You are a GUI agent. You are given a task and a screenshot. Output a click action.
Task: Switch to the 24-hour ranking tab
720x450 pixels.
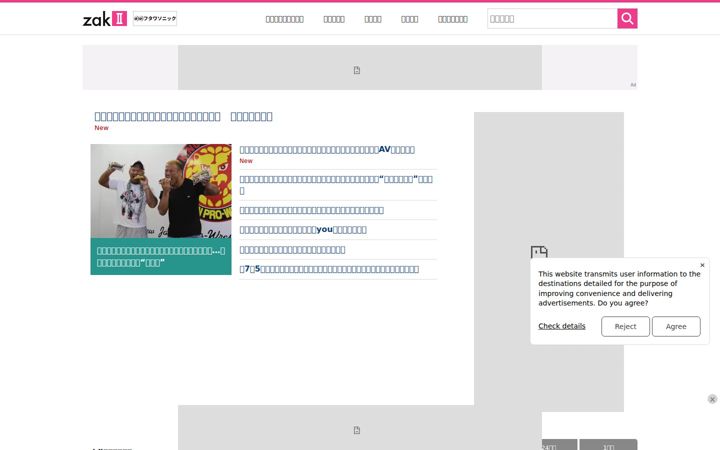coord(559,445)
